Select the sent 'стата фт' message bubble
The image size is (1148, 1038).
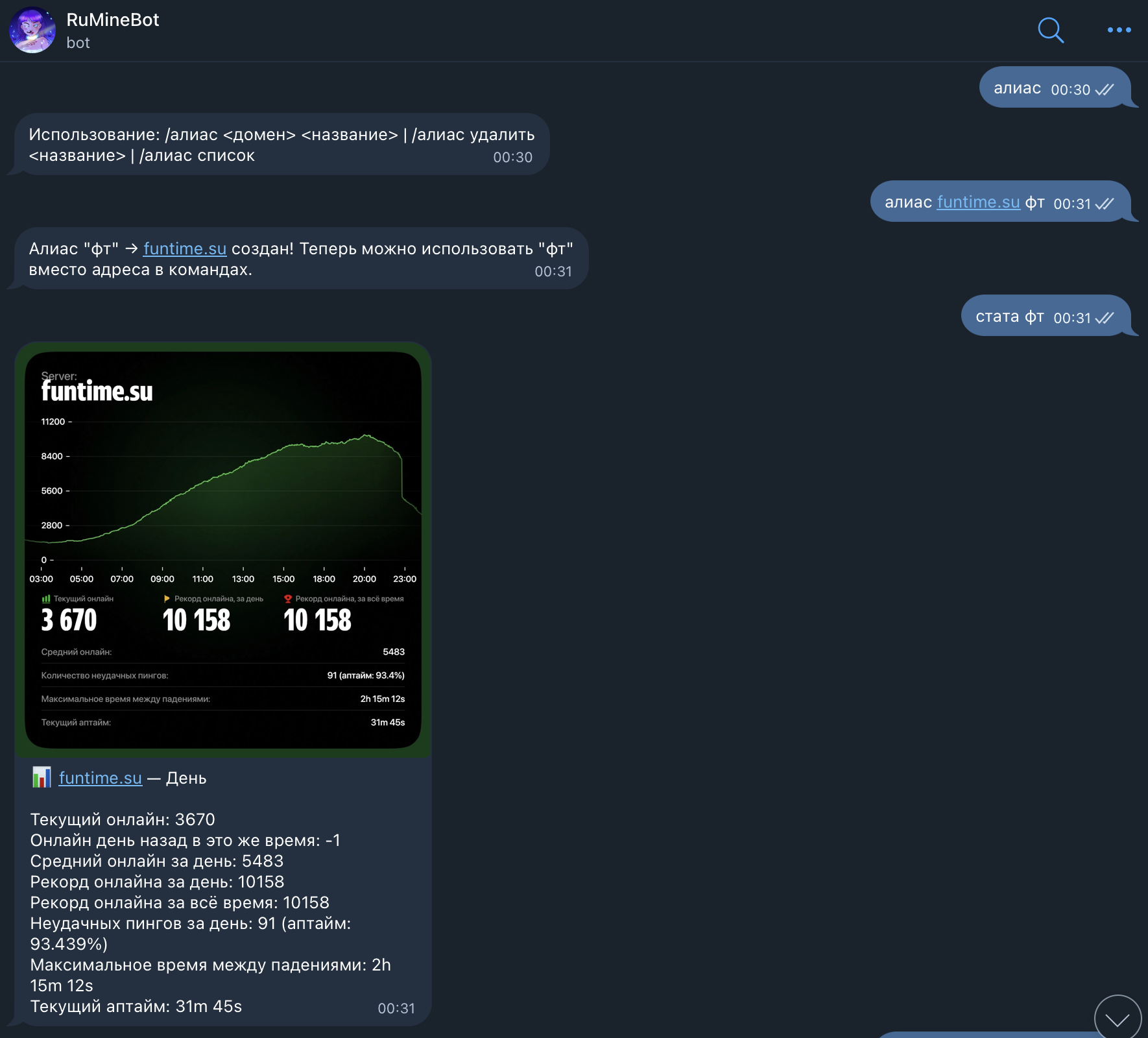(1009, 317)
